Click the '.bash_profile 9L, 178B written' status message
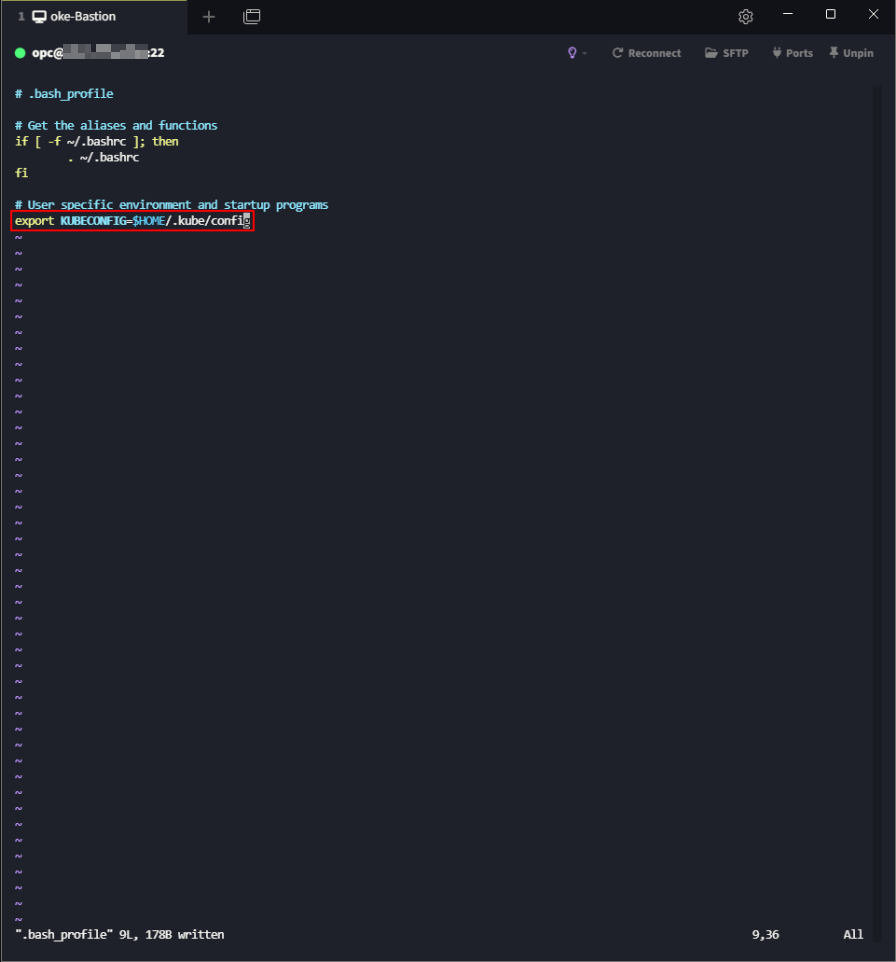 point(120,935)
